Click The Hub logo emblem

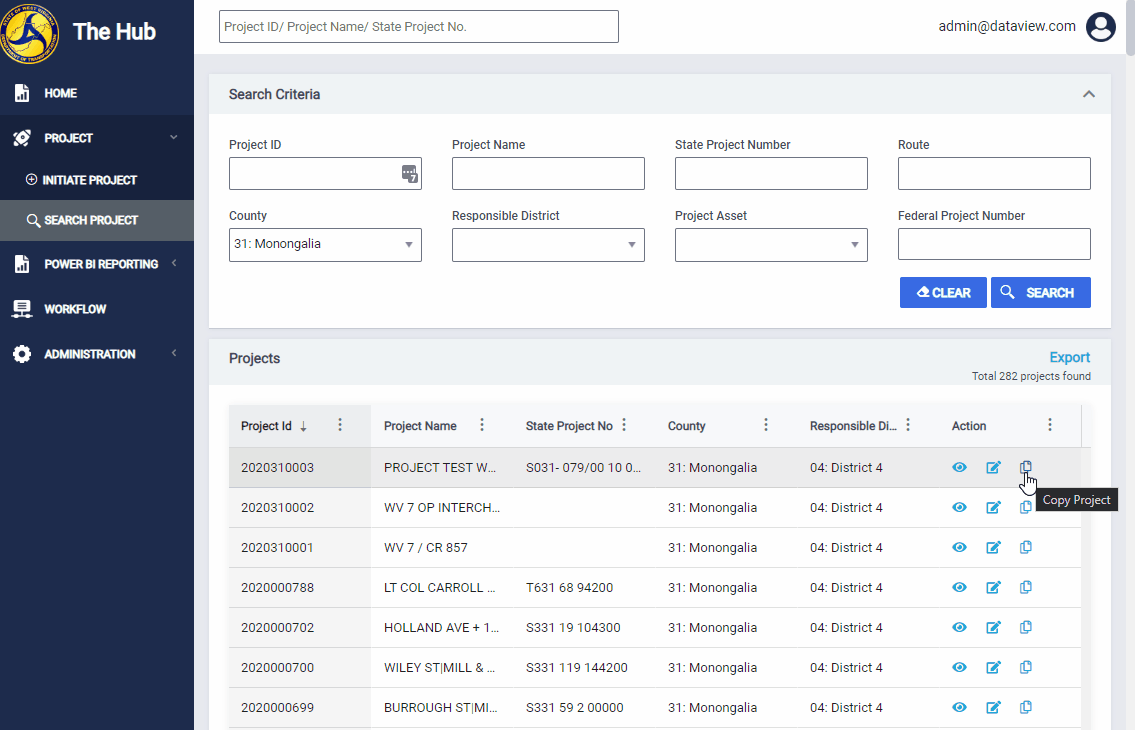point(30,33)
